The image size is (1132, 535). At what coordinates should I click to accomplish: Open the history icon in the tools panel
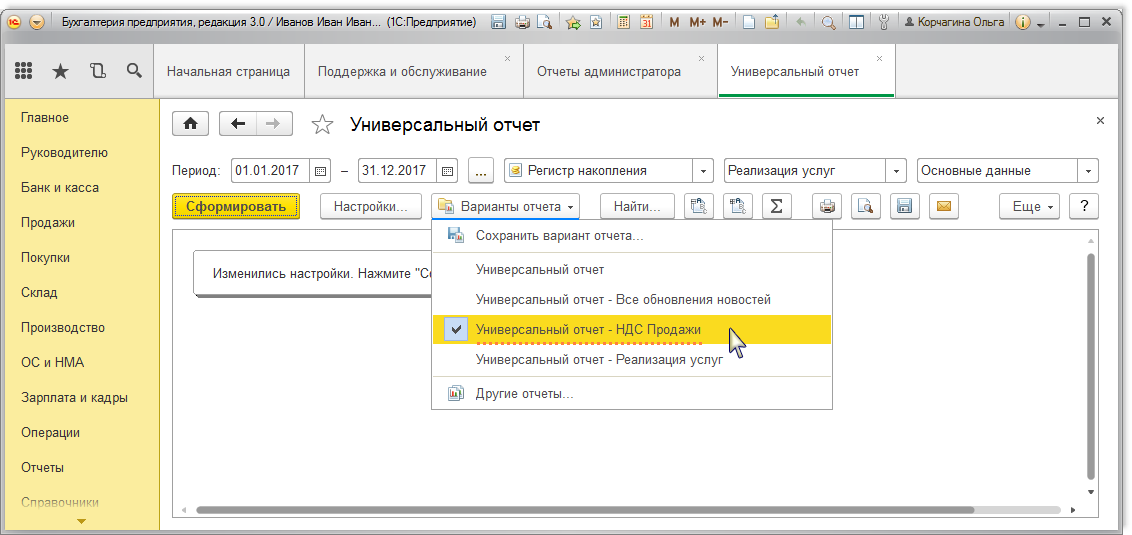point(97,71)
